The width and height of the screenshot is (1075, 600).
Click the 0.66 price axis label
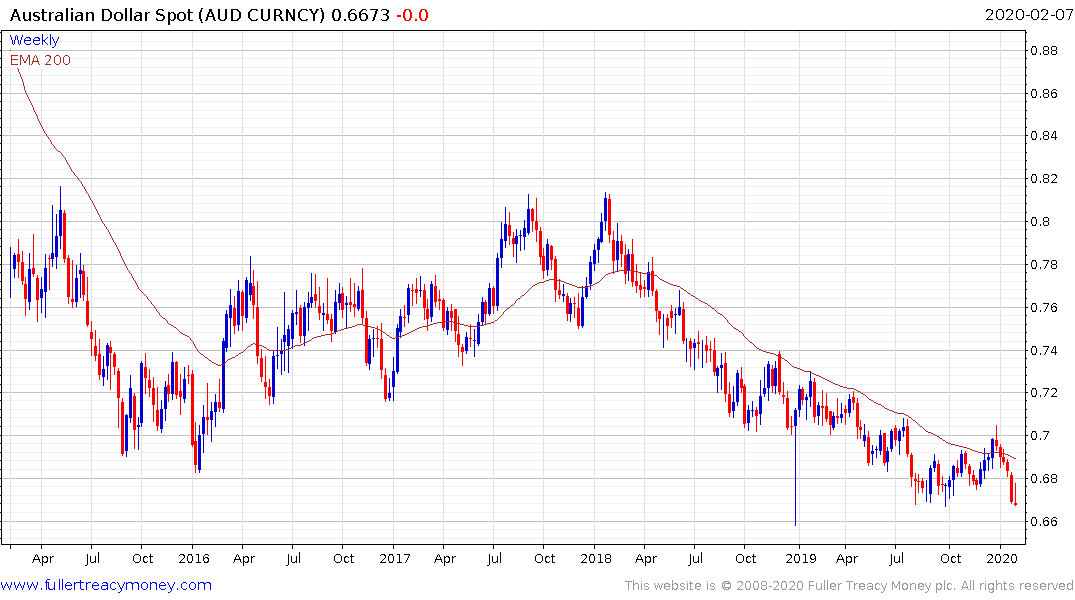point(1044,522)
